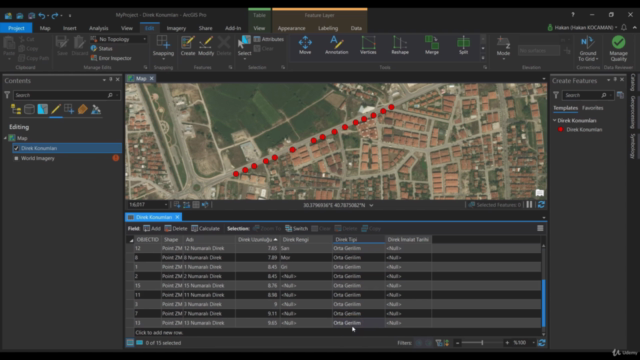Show edit Status
640x360 pixels.
102,49
